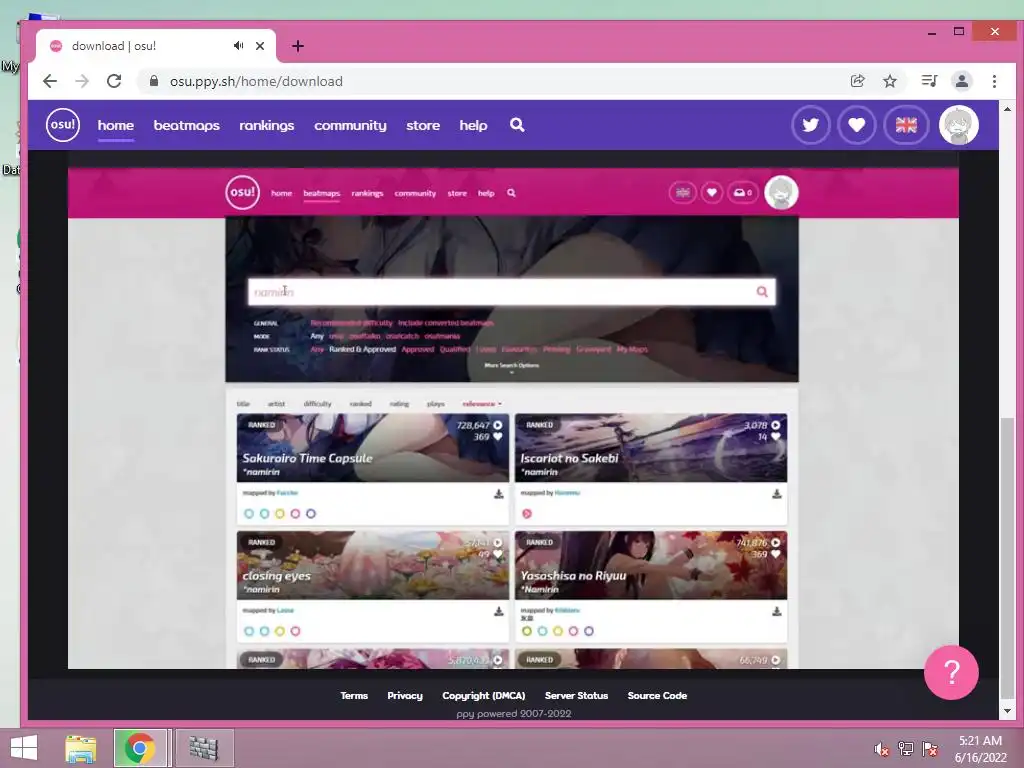Download the Yasashisa no Riyuu beatmap
The width and height of the screenshot is (1024, 768).
tap(776, 611)
